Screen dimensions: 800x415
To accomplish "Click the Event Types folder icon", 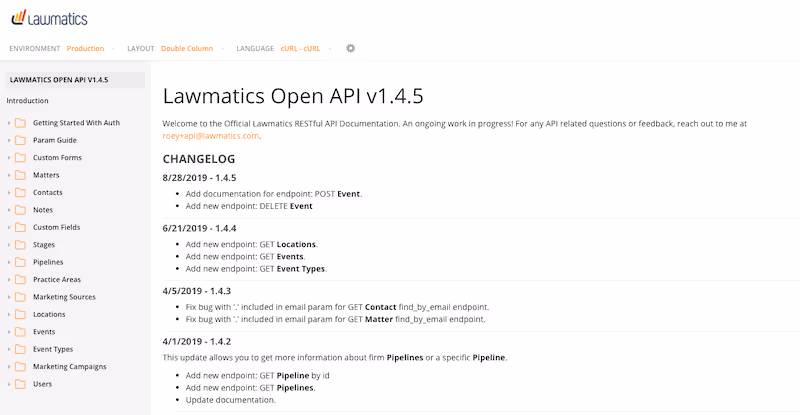I will point(20,349).
